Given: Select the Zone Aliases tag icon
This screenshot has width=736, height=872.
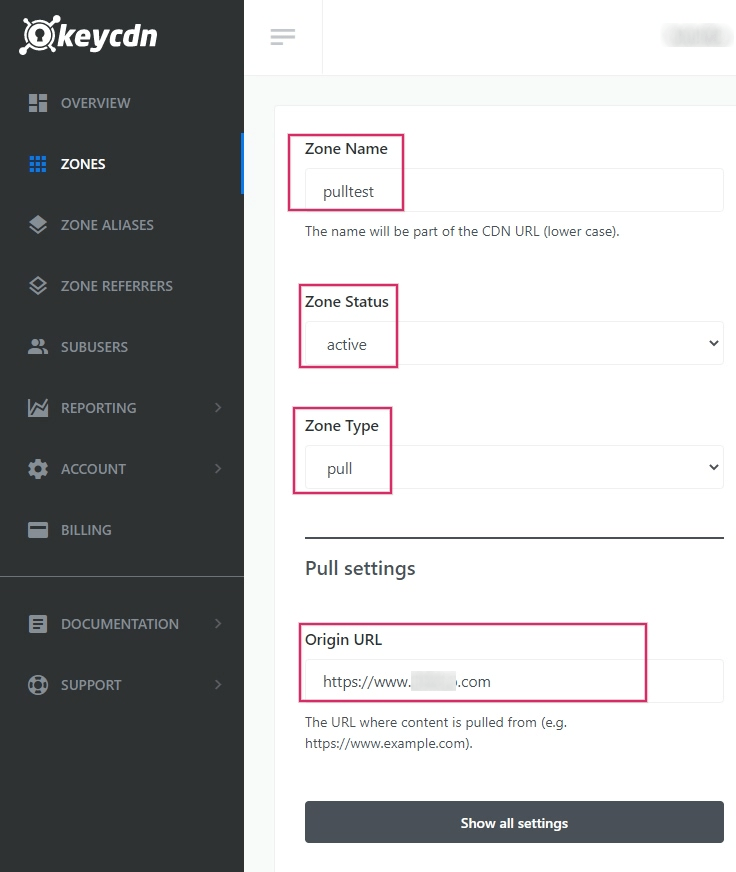Looking at the screenshot, I should (x=38, y=224).
